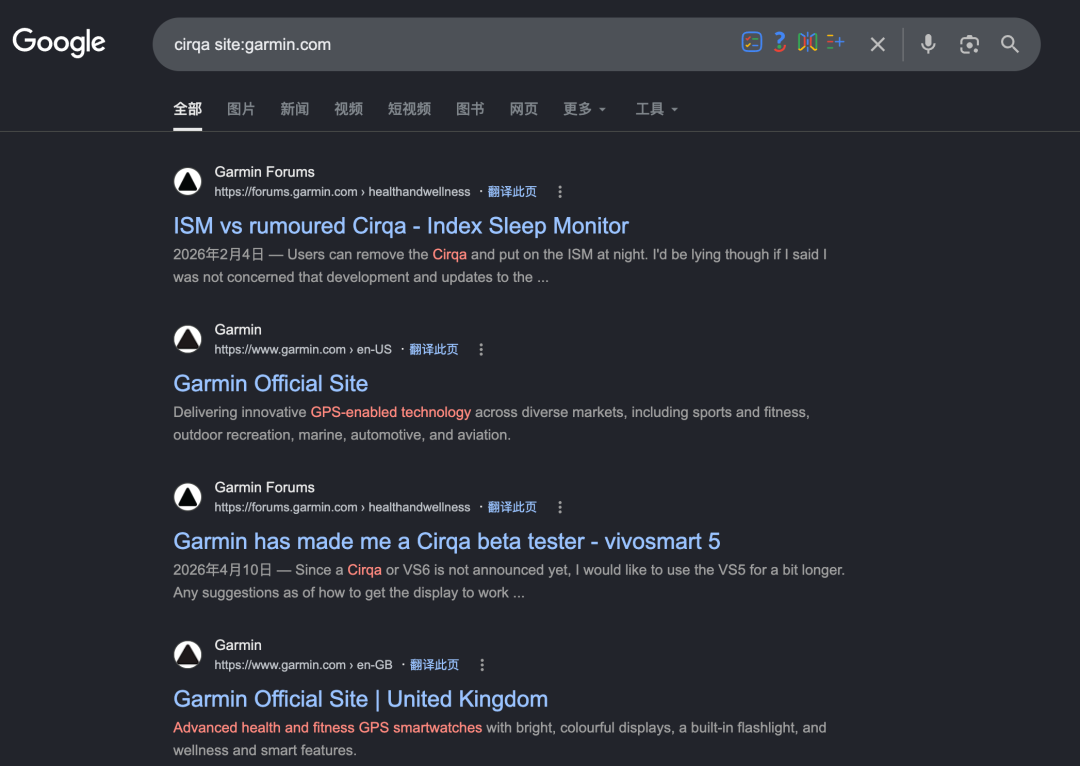The image size is (1080, 766).
Task: Click Garmin favicon beside the en-GB result
Action: 187,654
